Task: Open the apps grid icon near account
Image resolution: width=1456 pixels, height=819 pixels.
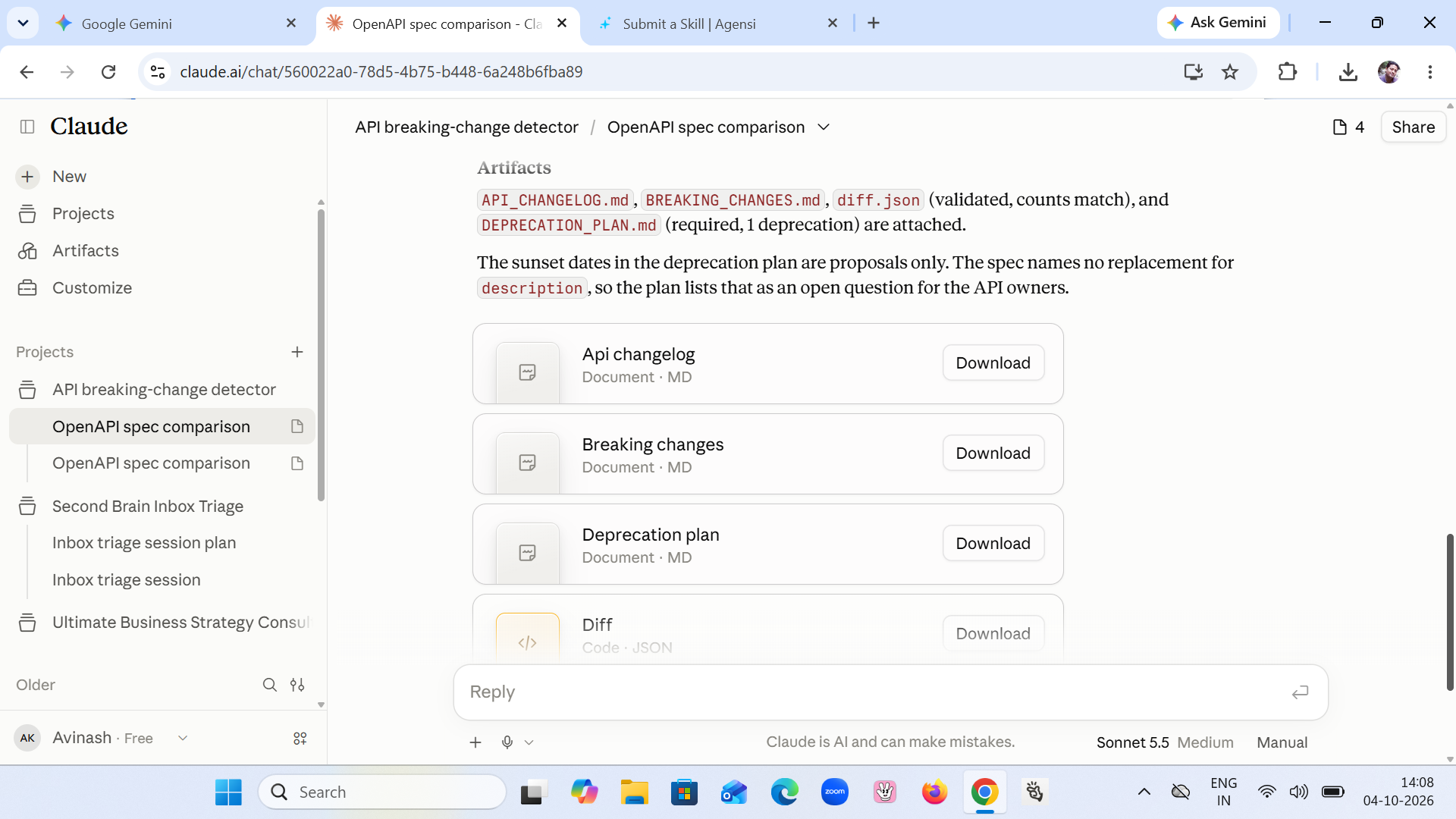Action: coord(300,738)
